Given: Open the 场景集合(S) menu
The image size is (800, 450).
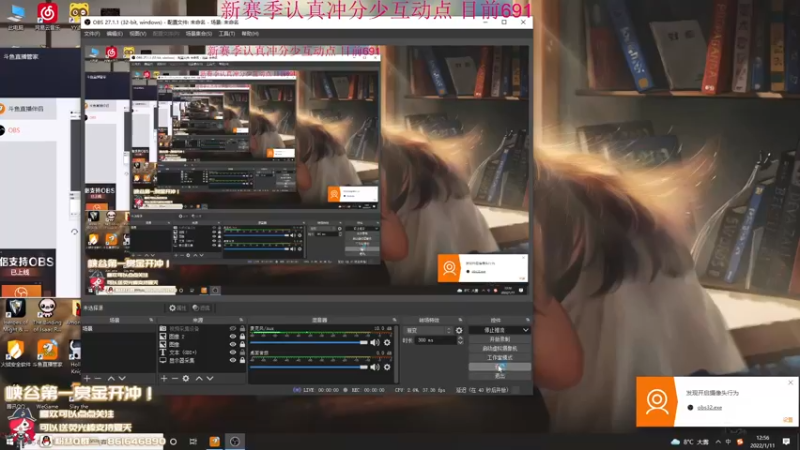Looking at the screenshot, I should [x=199, y=34].
